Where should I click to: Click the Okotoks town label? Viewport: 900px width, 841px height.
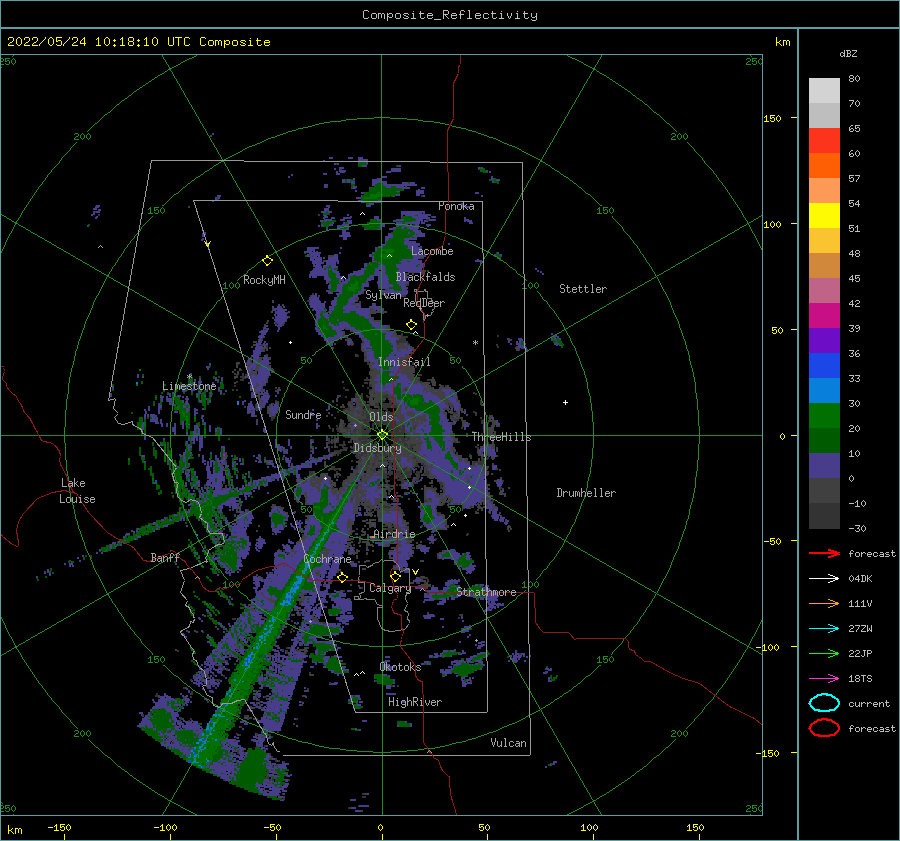tap(400, 667)
